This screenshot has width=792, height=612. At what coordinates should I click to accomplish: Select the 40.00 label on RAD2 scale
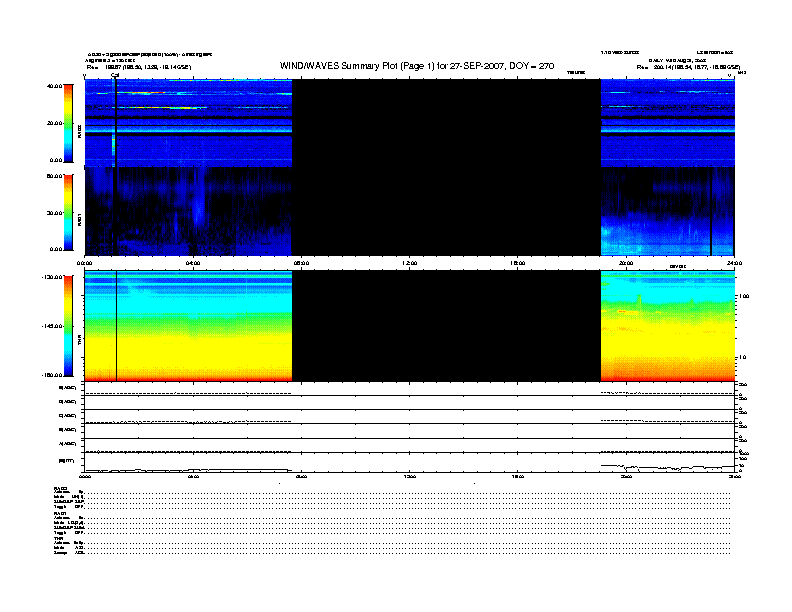(55, 86)
